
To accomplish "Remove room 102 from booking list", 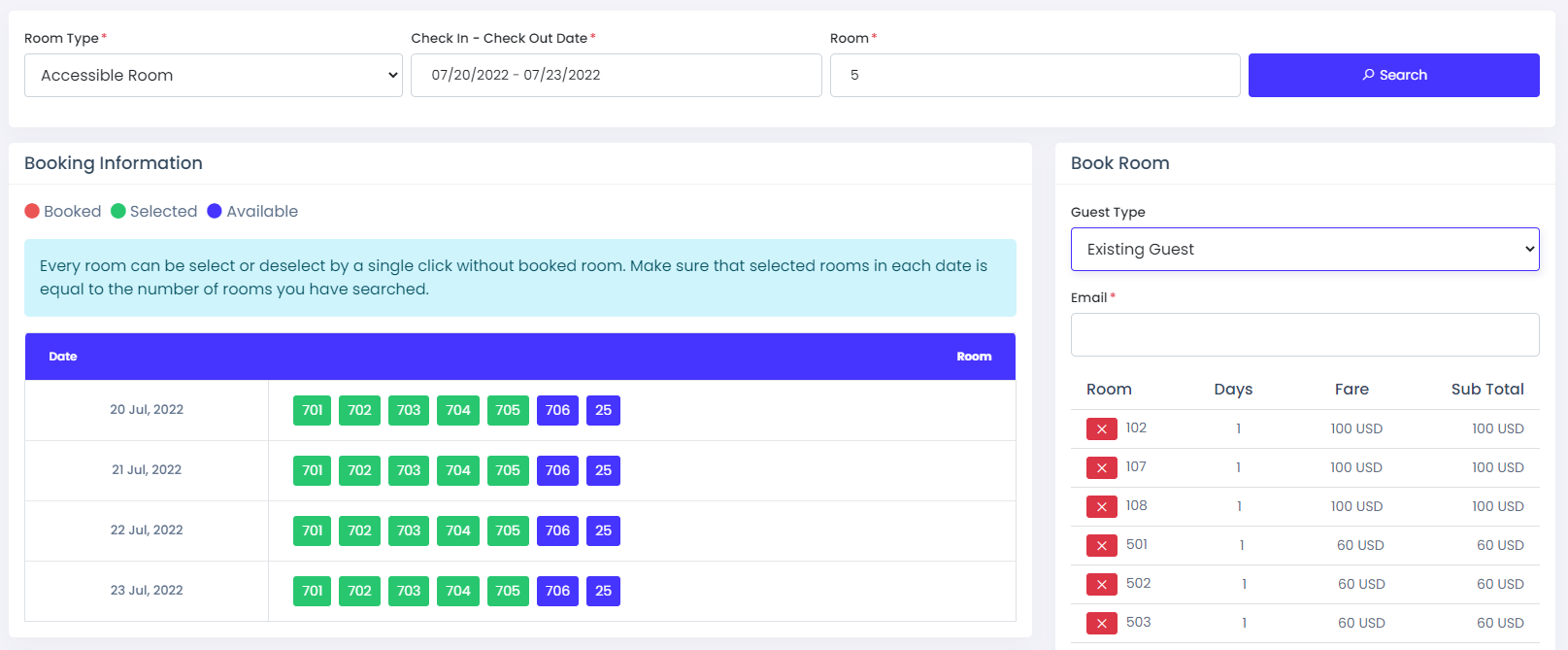I will pyautogui.click(x=1101, y=428).
